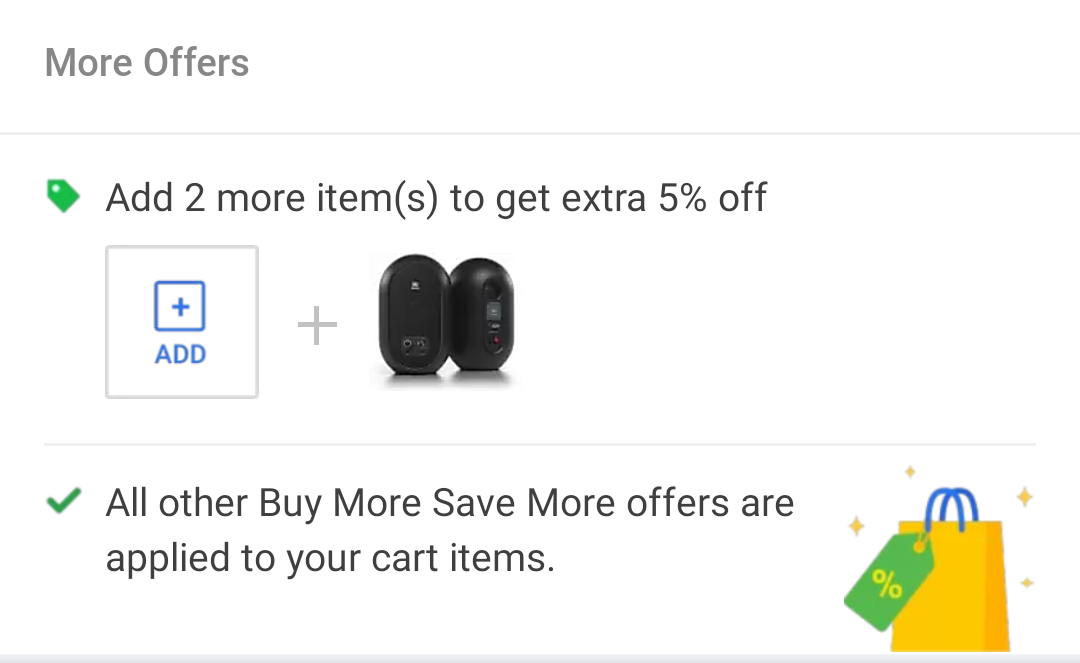The width and height of the screenshot is (1080, 663).
Task: Click the left speaker in the product image
Action: pyautogui.click(x=413, y=315)
